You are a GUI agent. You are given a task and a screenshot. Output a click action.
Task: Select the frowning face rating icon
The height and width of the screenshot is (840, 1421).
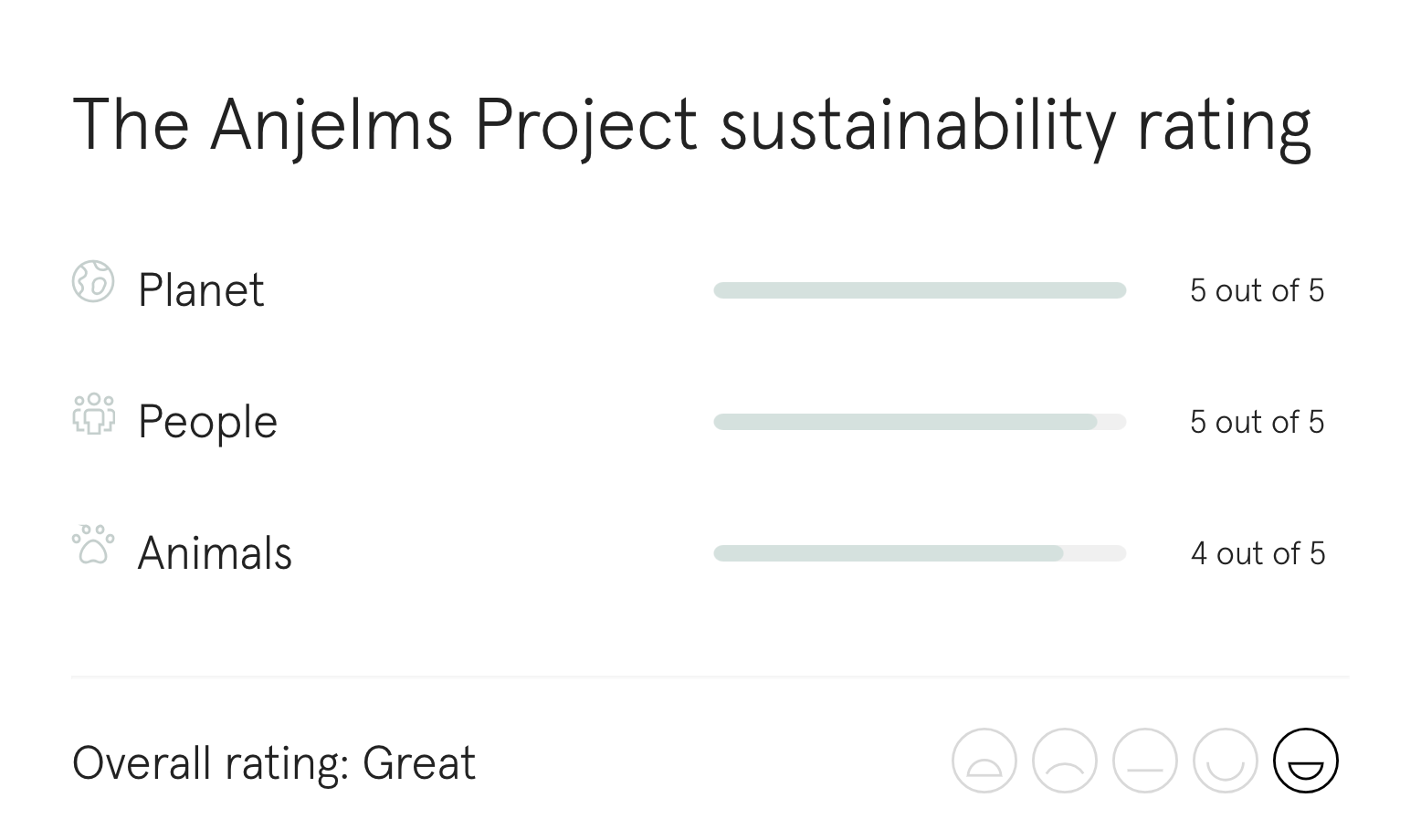point(1064,760)
